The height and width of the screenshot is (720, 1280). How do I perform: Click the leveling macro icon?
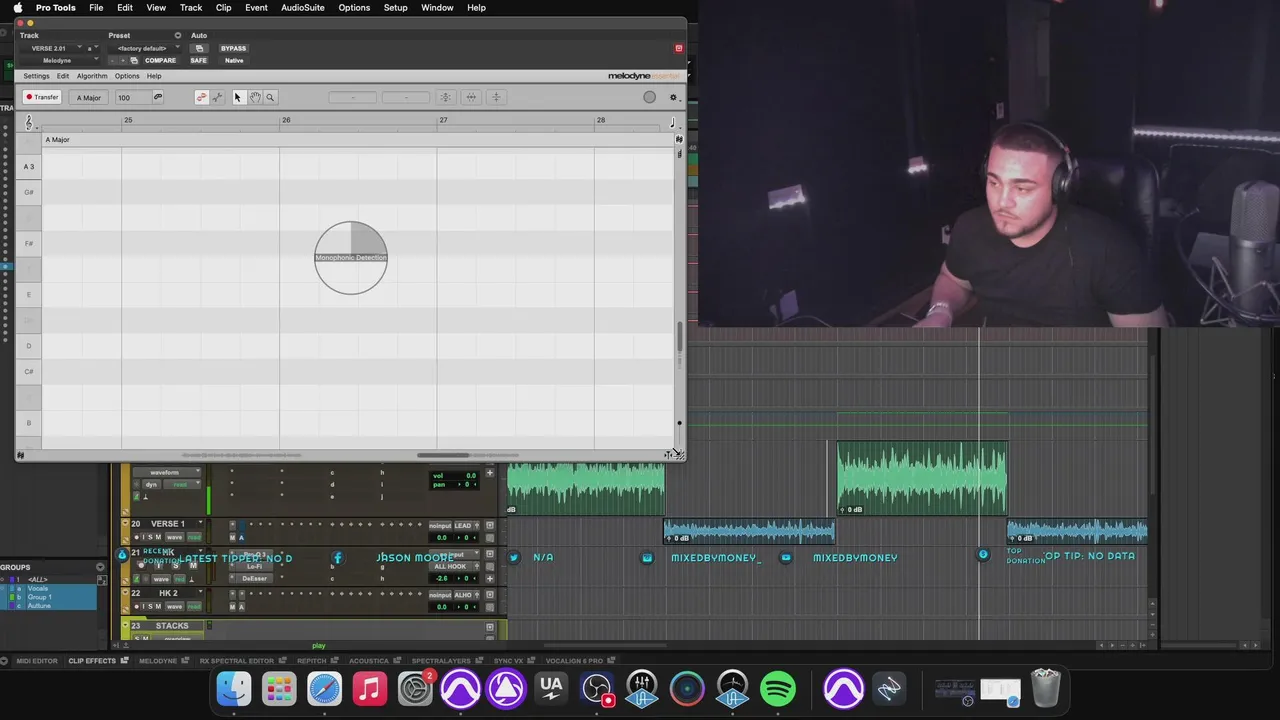(496, 97)
